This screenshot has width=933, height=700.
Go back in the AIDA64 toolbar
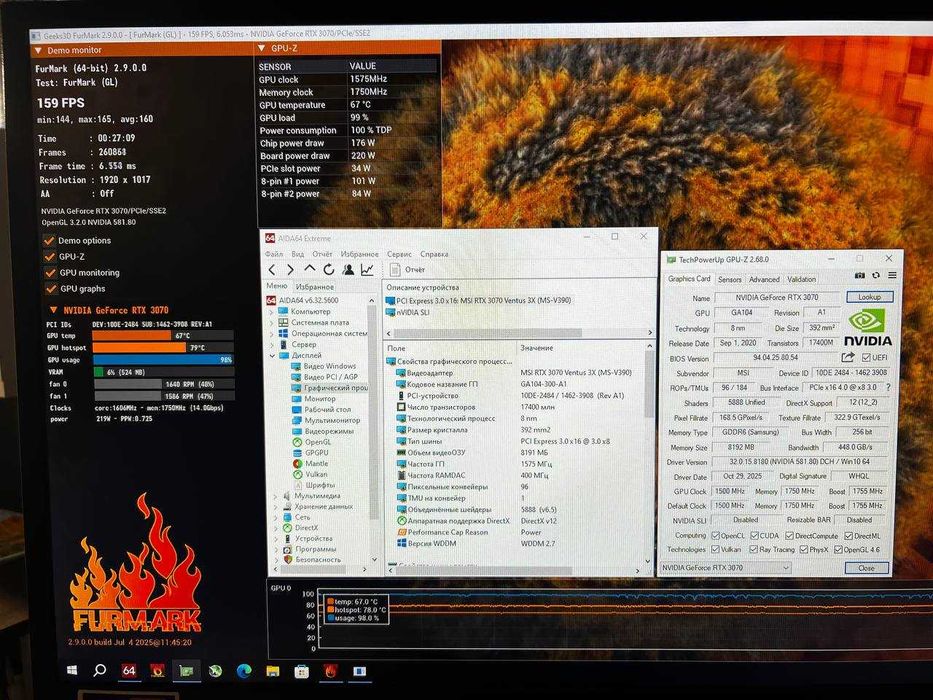tap(272, 270)
